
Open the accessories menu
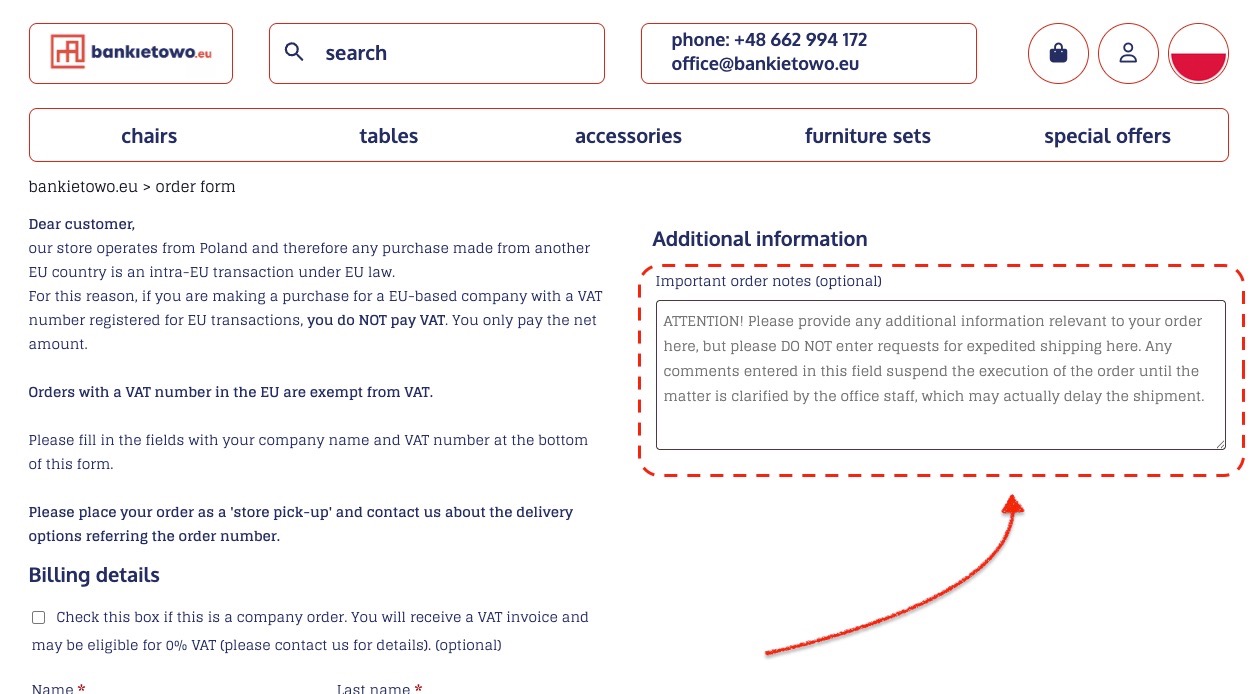[628, 136]
